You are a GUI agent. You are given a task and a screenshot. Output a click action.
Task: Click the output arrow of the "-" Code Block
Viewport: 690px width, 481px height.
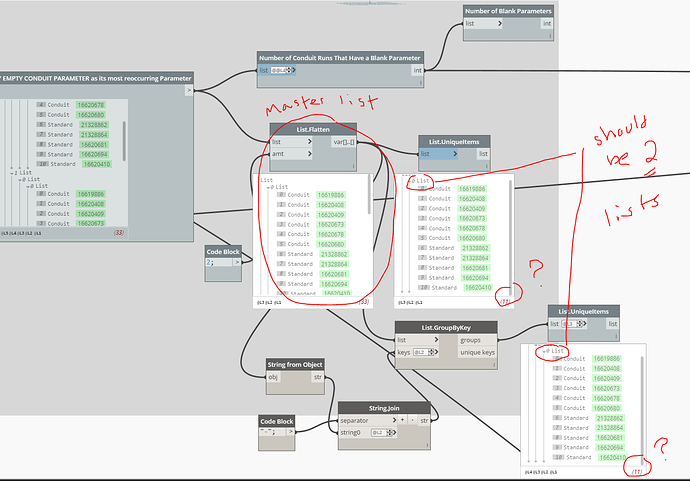click(290, 432)
